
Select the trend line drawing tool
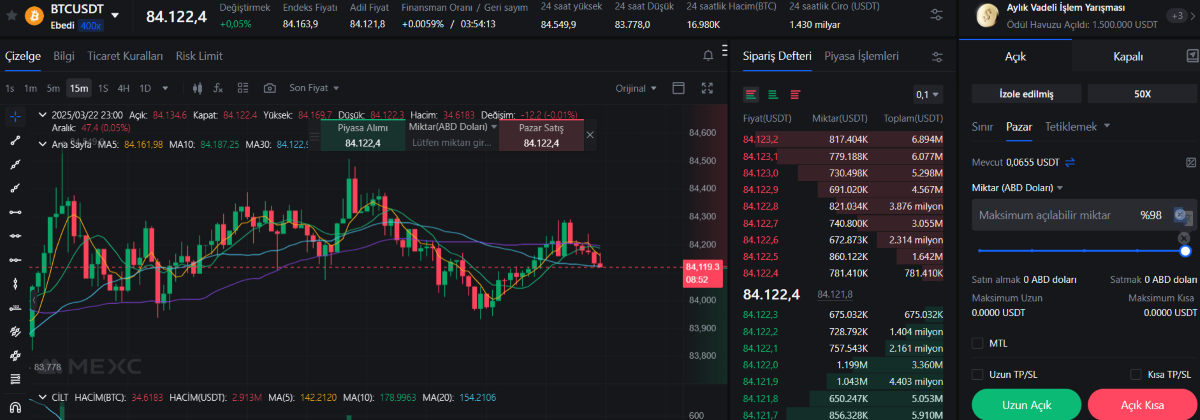coord(15,140)
